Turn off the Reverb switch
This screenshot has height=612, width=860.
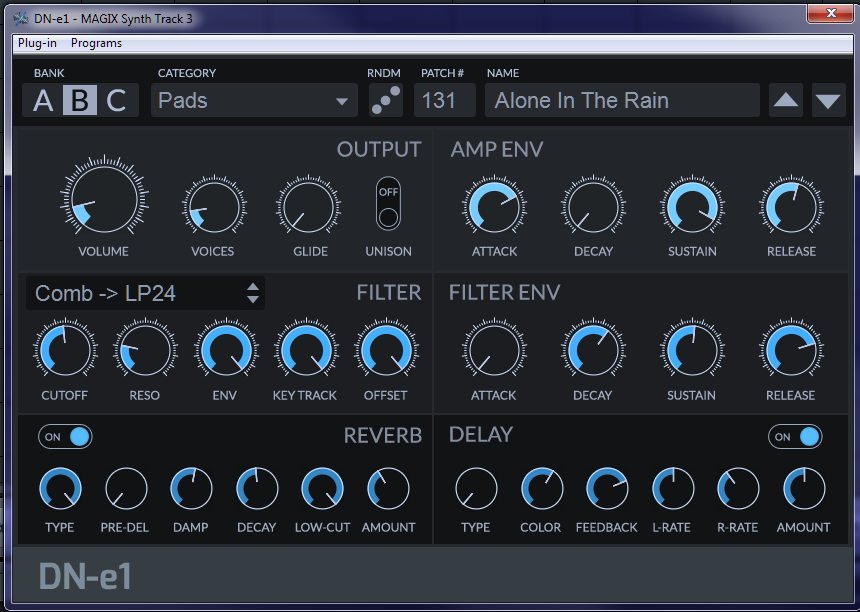pyautogui.click(x=65, y=437)
